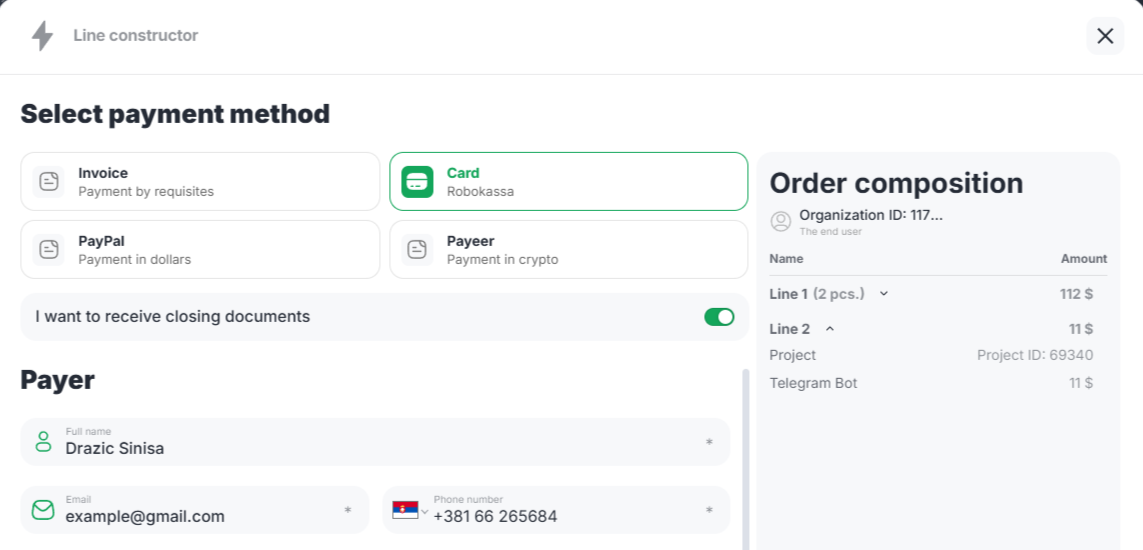Select the Card Robokassa option
The height and width of the screenshot is (550, 1143).
(x=568, y=181)
